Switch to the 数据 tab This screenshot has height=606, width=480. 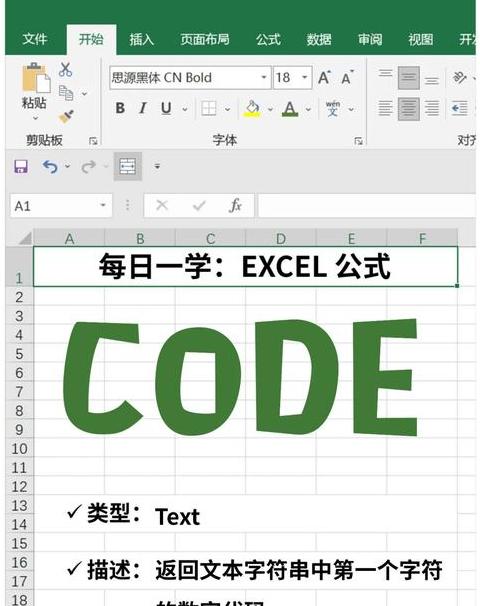click(319, 39)
